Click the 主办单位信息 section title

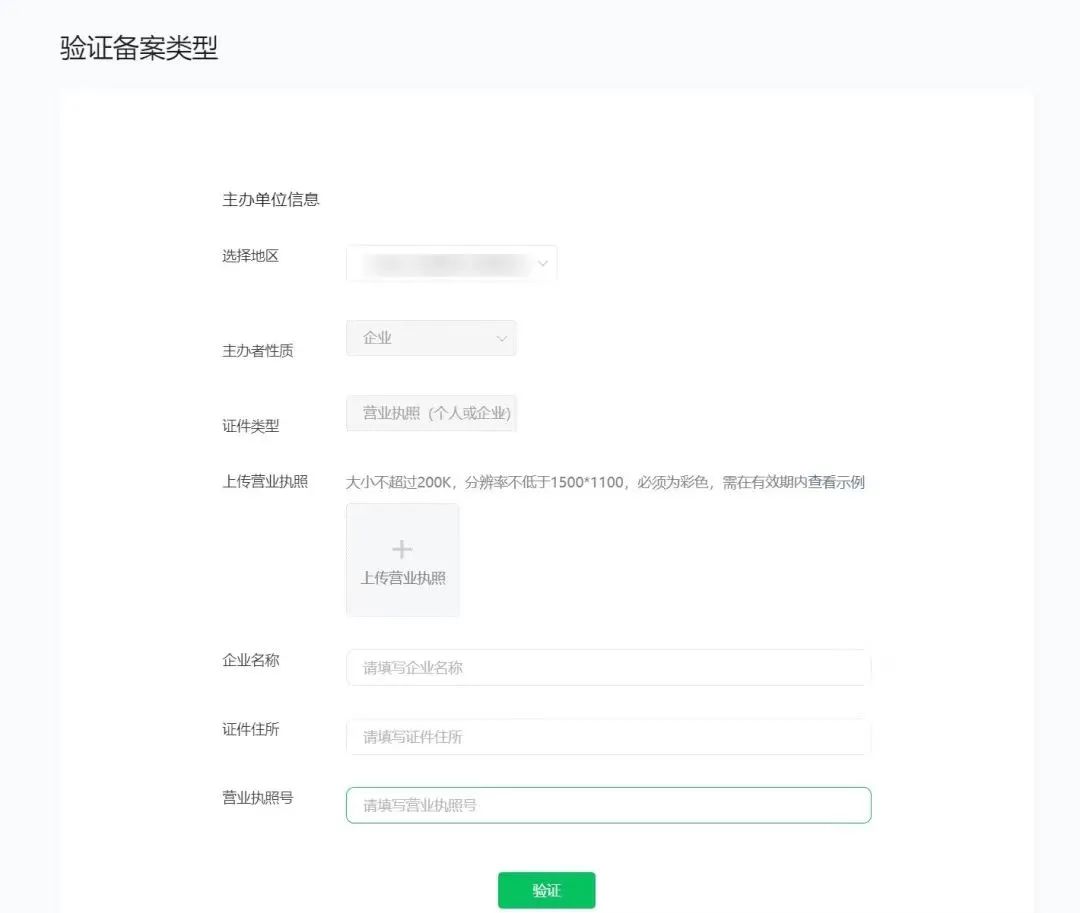[270, 199]
